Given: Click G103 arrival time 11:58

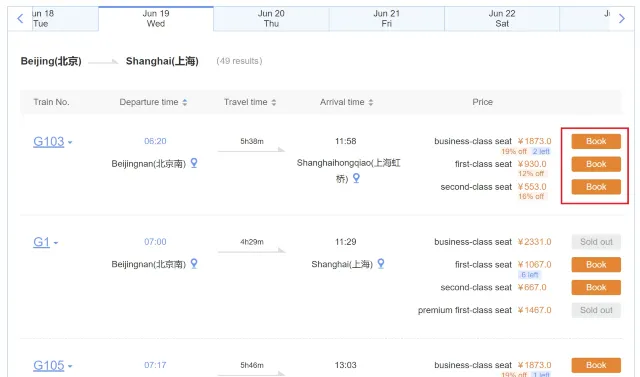Looking at the screenshot, I should pyautogui.click(x=345, y=141).
